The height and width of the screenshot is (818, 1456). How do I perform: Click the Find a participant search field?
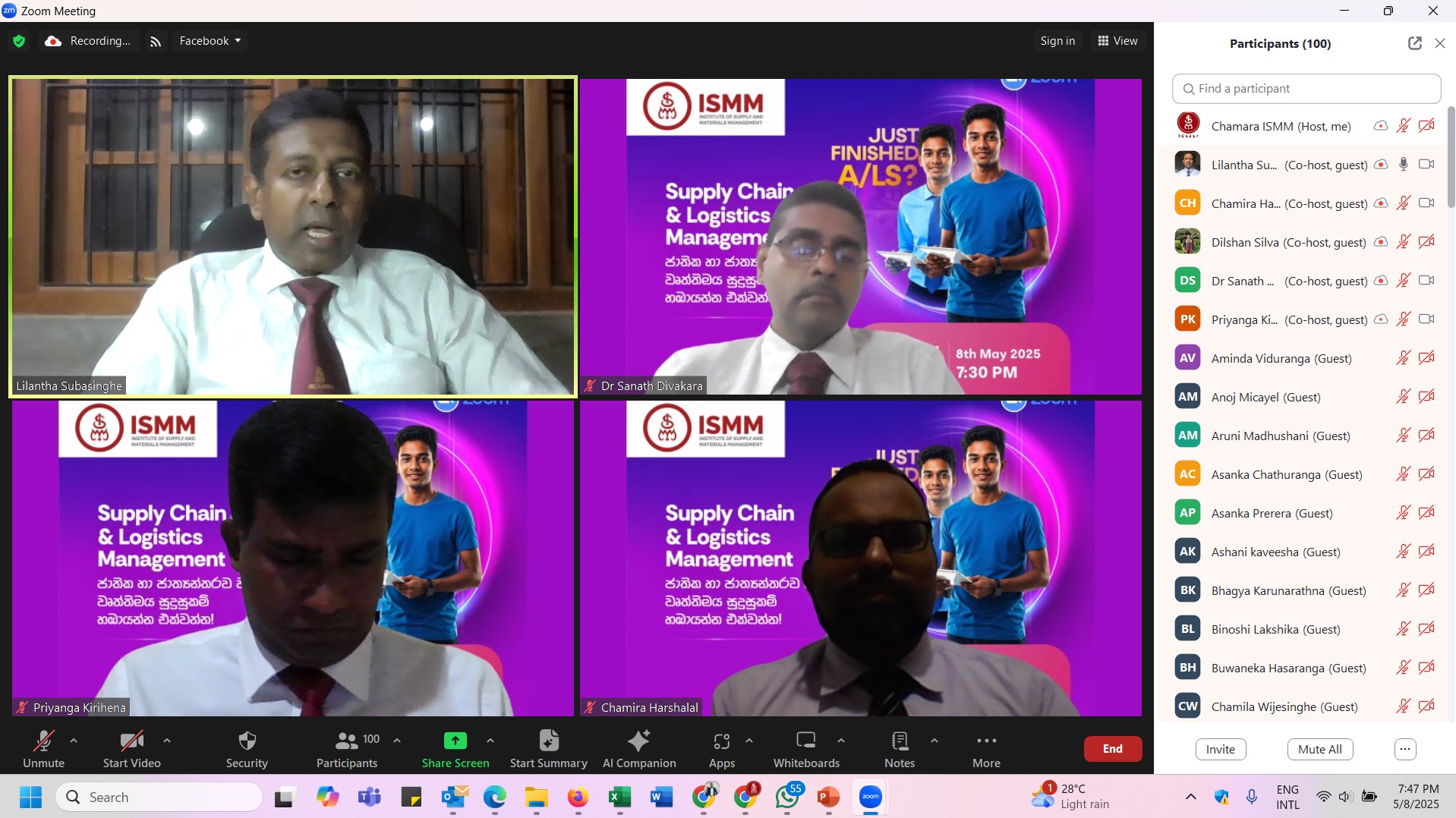pyautogui.click(x=1306, y=89)
